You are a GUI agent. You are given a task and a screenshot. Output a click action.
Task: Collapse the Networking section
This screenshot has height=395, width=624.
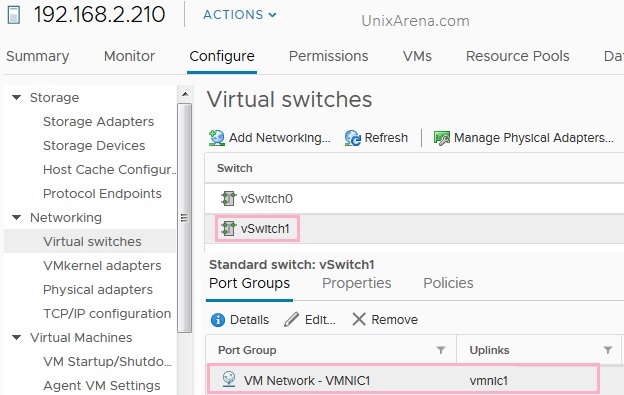point(16,218)
